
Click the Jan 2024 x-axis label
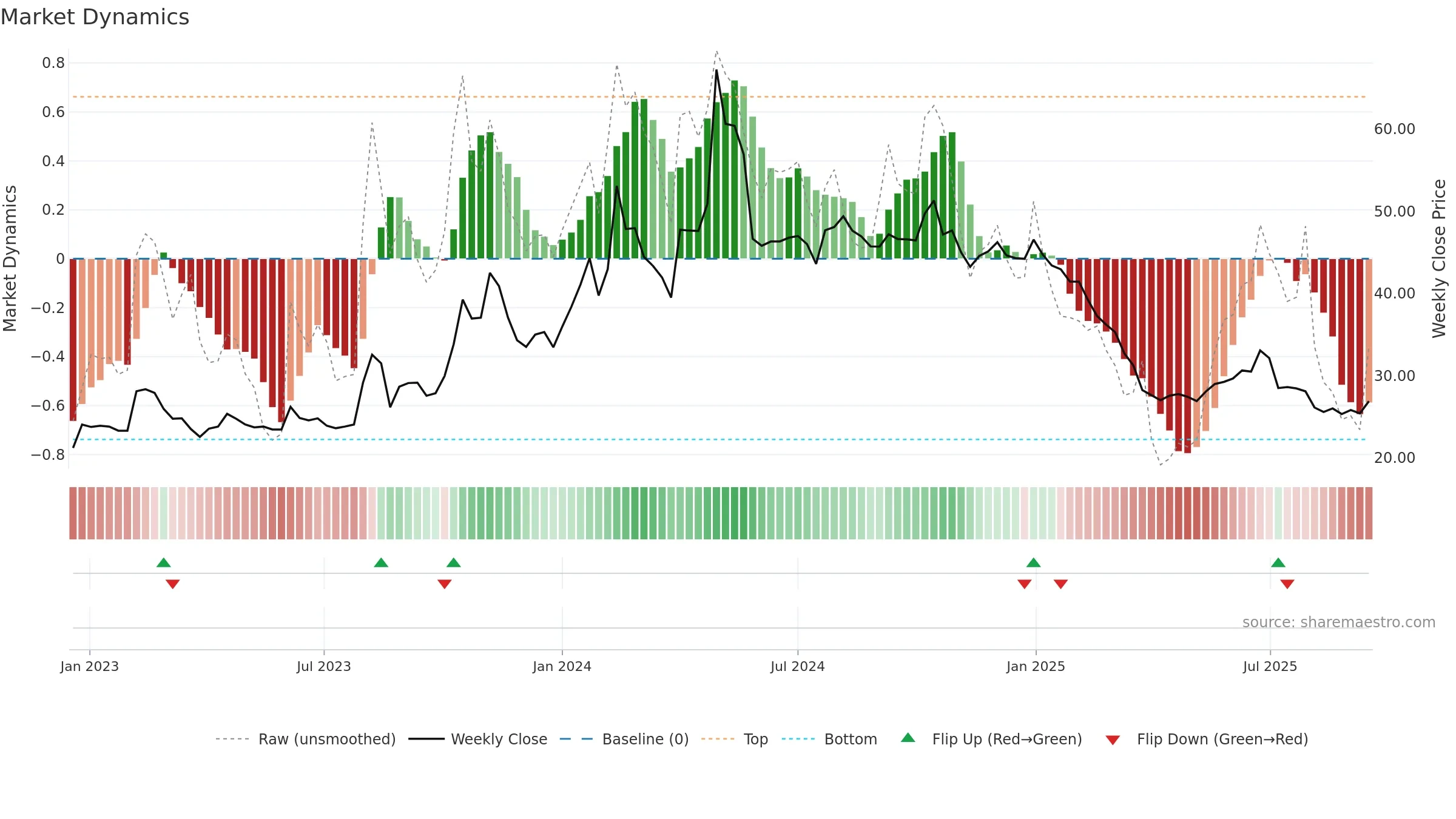[x=562, y=666]
